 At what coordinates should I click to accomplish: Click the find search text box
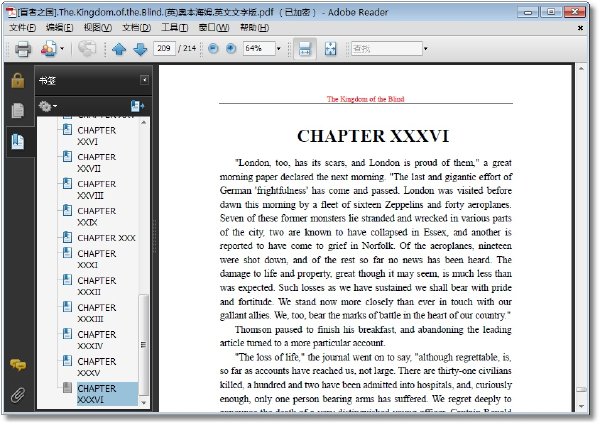click(x=386, y=49)
